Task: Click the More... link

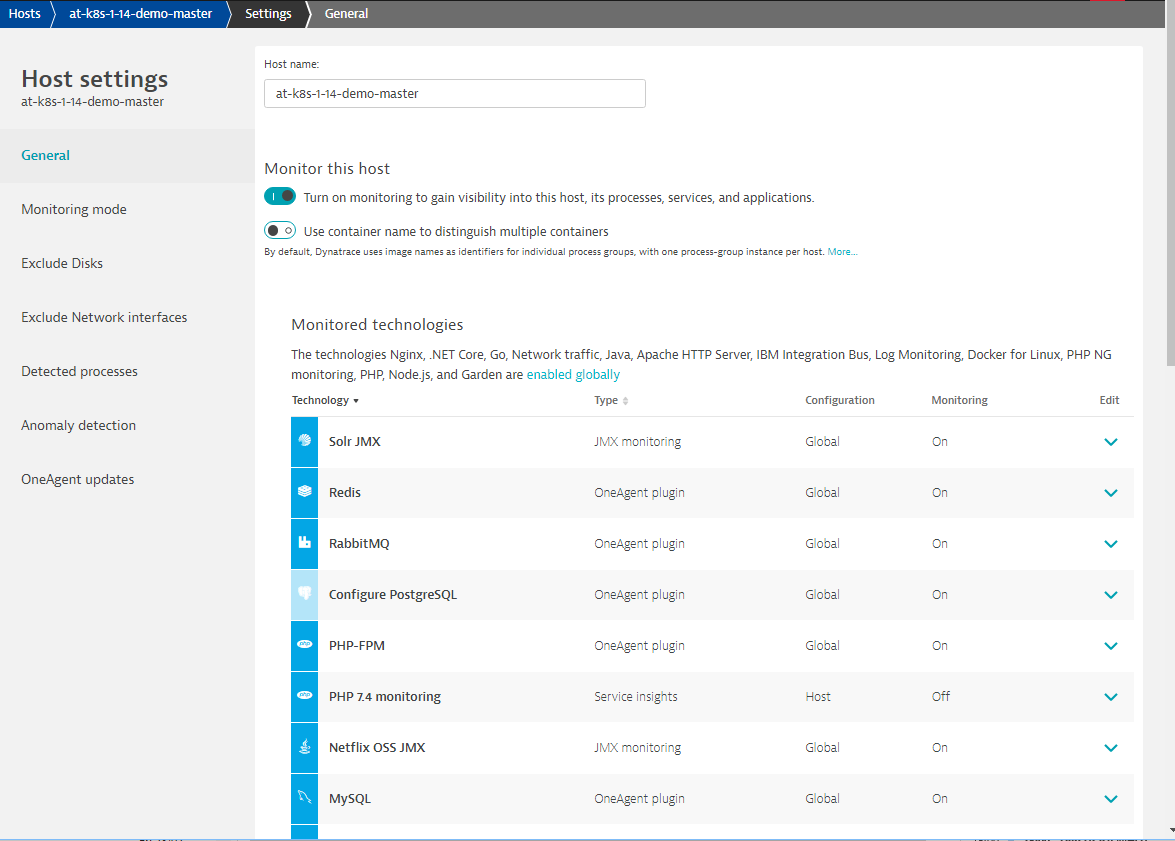Action: click(842, 252)
